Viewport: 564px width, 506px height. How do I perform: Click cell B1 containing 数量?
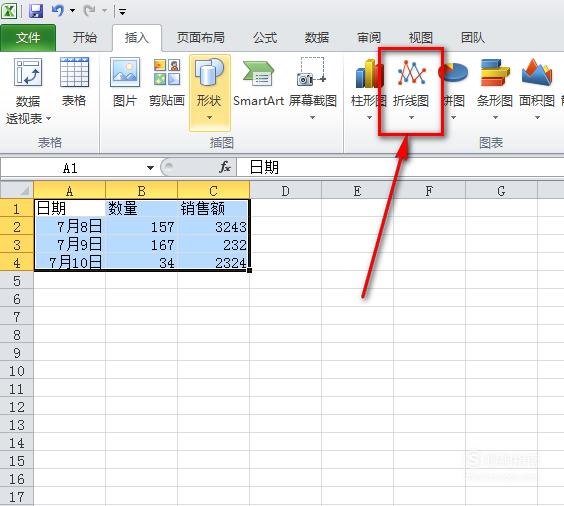pyautogui.click(x=141, y=208)
